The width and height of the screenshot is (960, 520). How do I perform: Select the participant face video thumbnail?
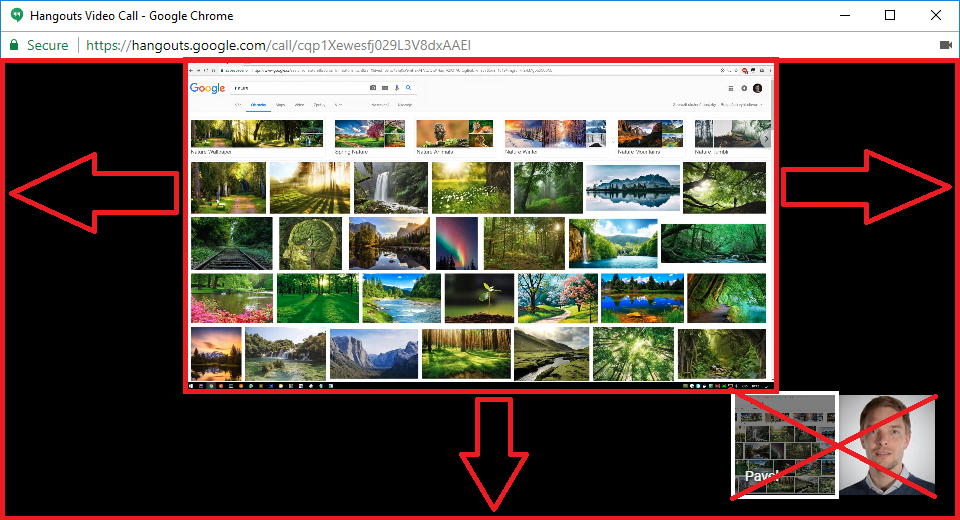[887, 445]
